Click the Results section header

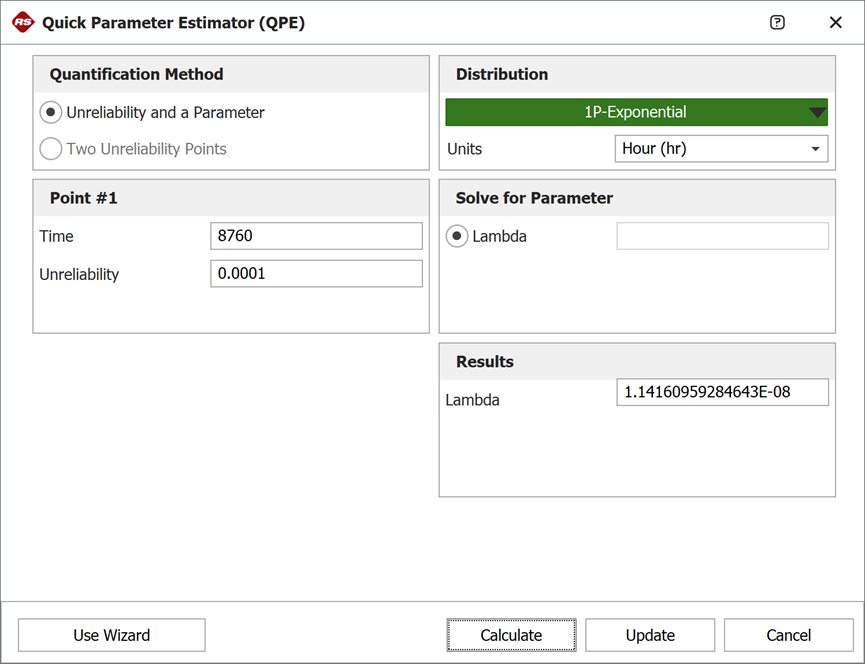(485, 362)
